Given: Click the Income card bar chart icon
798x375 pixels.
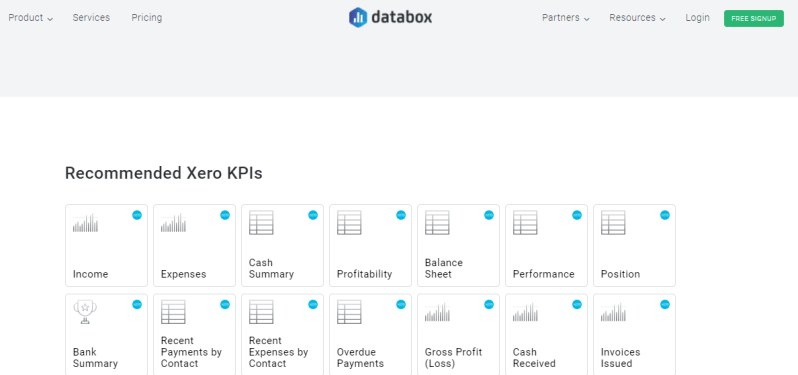Looking at the screenshot, I should click(x=86, y=223).
